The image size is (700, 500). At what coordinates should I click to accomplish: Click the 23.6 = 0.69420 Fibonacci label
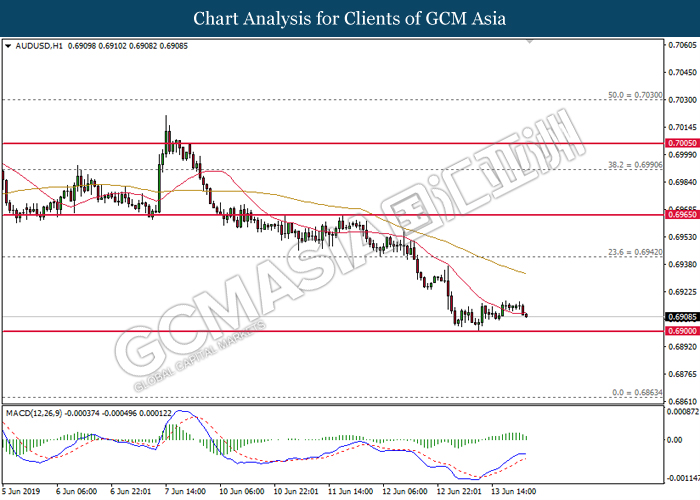point(635,252)
